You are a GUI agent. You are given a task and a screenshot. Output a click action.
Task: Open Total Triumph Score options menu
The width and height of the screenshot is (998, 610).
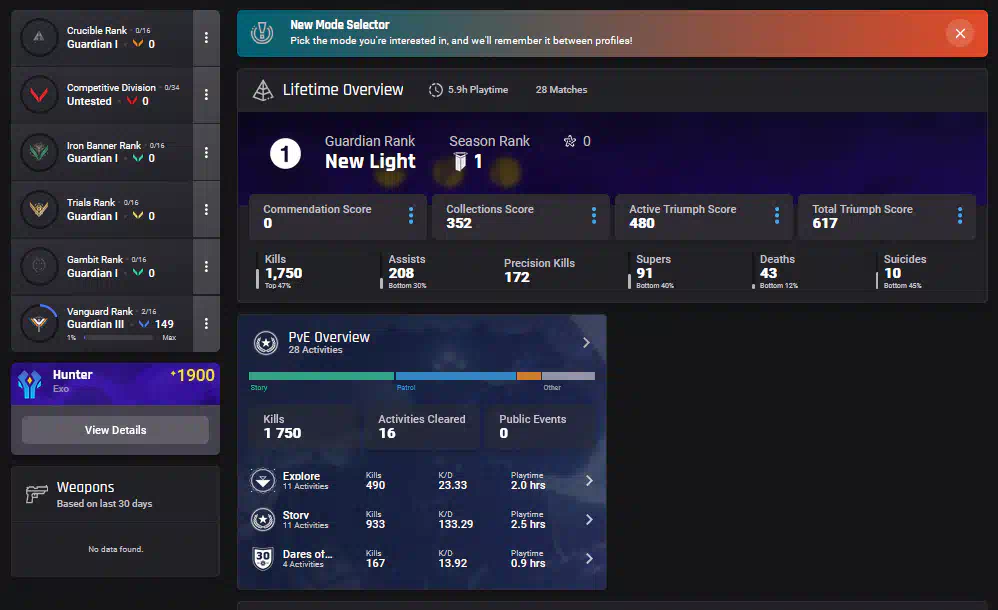960,216
